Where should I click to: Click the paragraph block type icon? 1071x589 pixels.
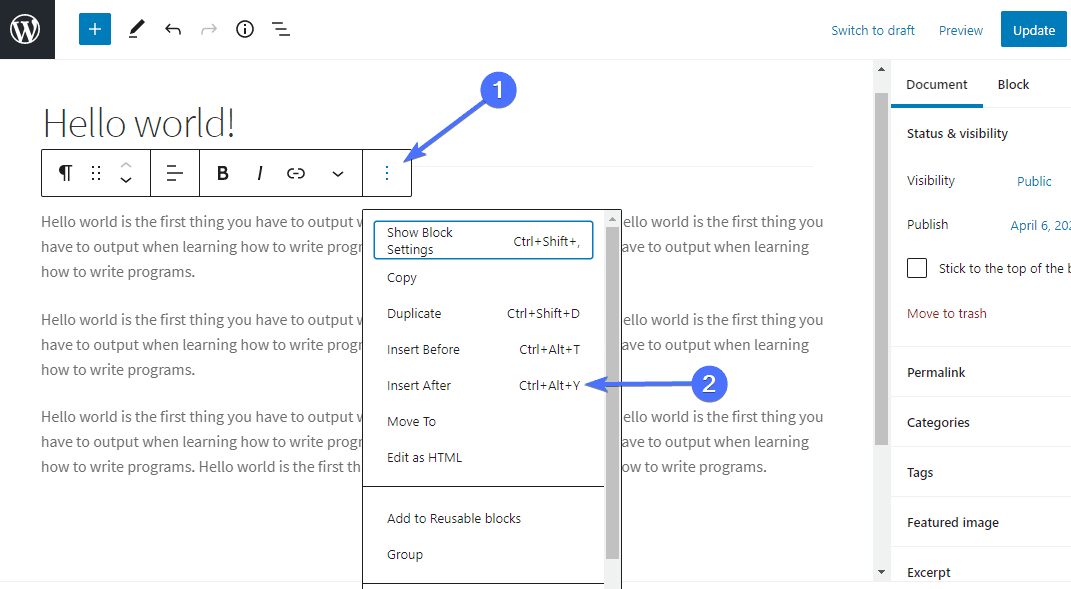pyautogui.click(x=66, y=174)
